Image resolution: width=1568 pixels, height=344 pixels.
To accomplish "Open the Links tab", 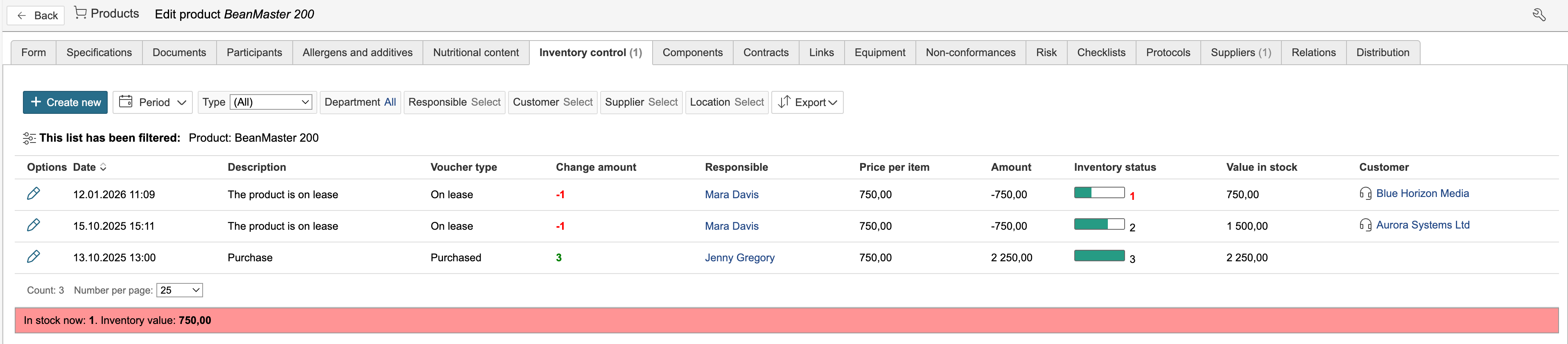I will coord(822,52).
